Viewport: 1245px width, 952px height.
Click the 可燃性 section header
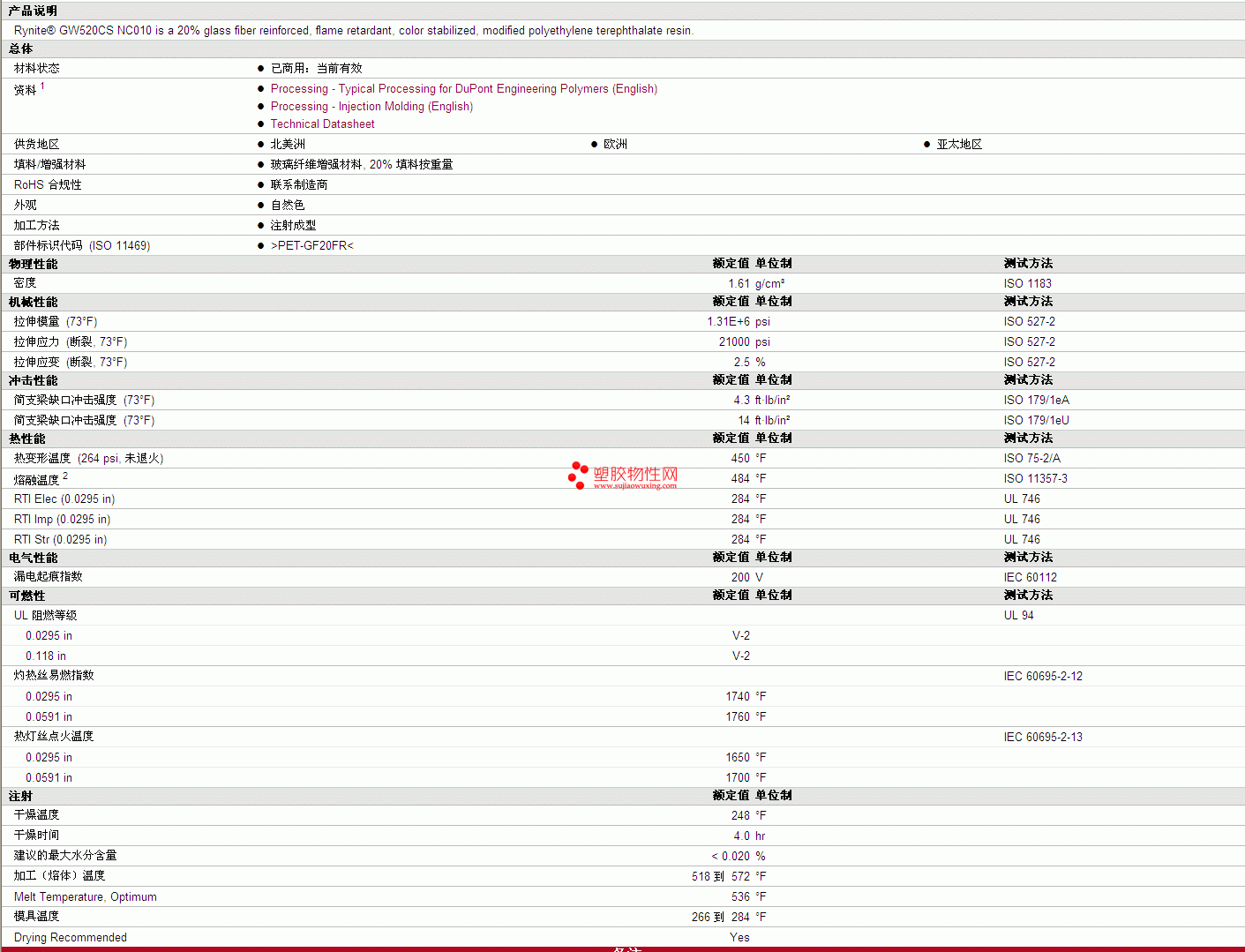(26, 596)
